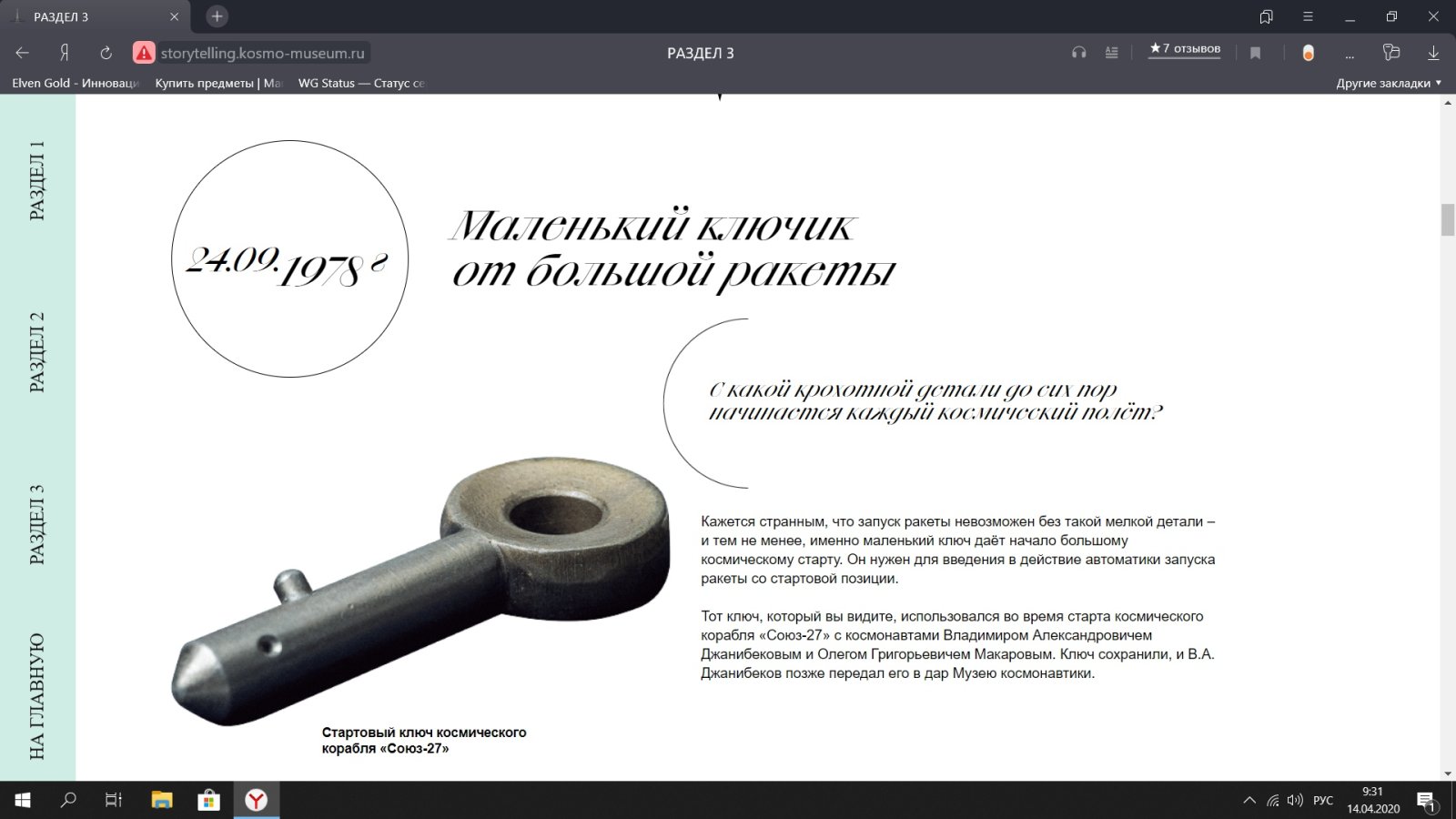This screenshot has width=1456, height=819.
Task: Open the 'WG Status' bookmark
Action: (x=361, y=83)
